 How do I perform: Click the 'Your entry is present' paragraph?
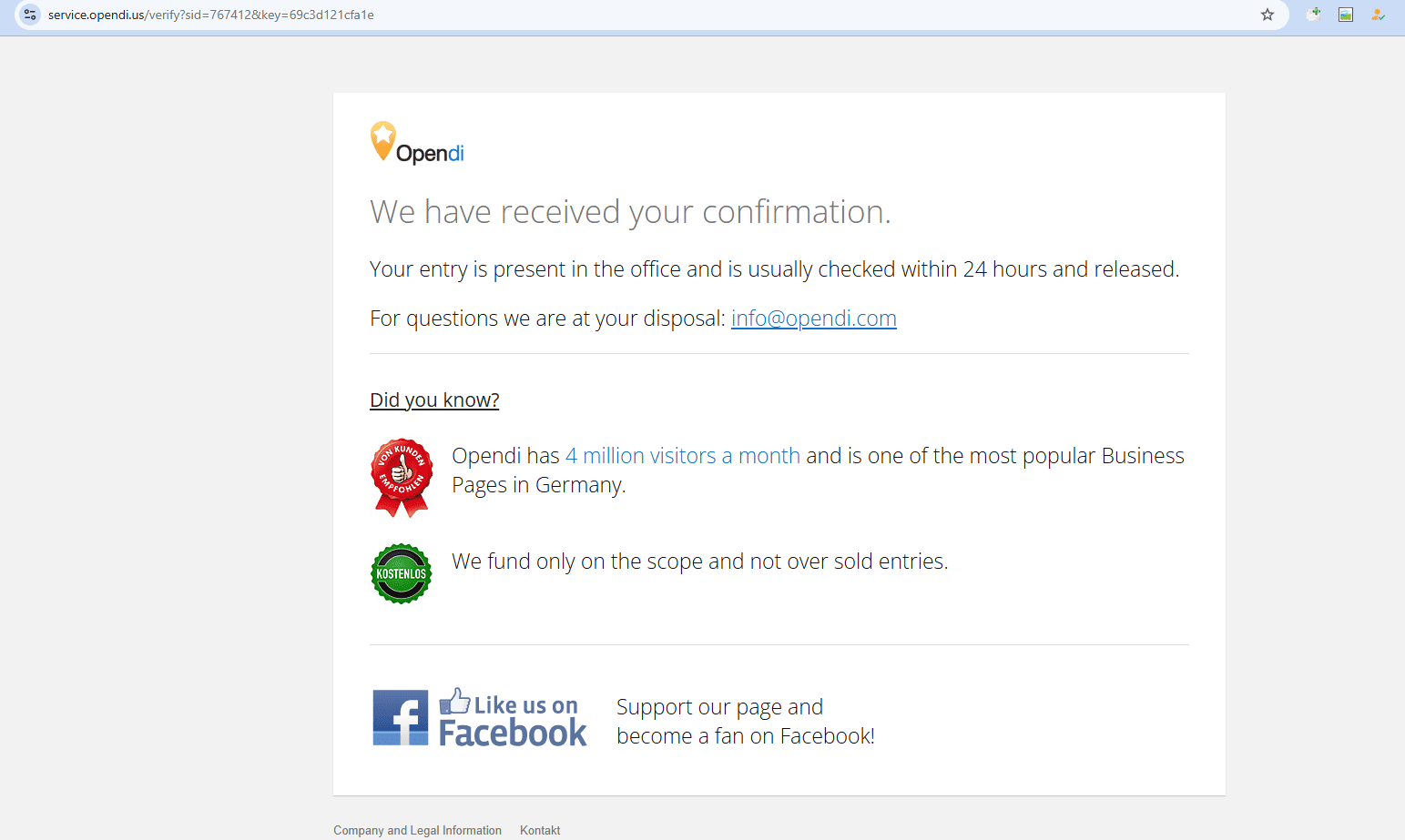774,269
